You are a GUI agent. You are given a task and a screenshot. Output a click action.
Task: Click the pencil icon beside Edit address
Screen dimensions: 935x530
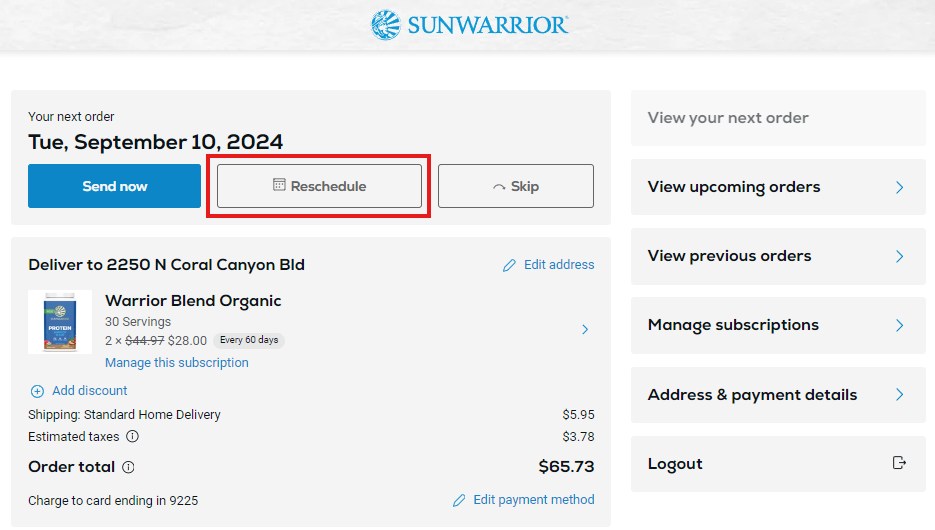click(509, 265)
